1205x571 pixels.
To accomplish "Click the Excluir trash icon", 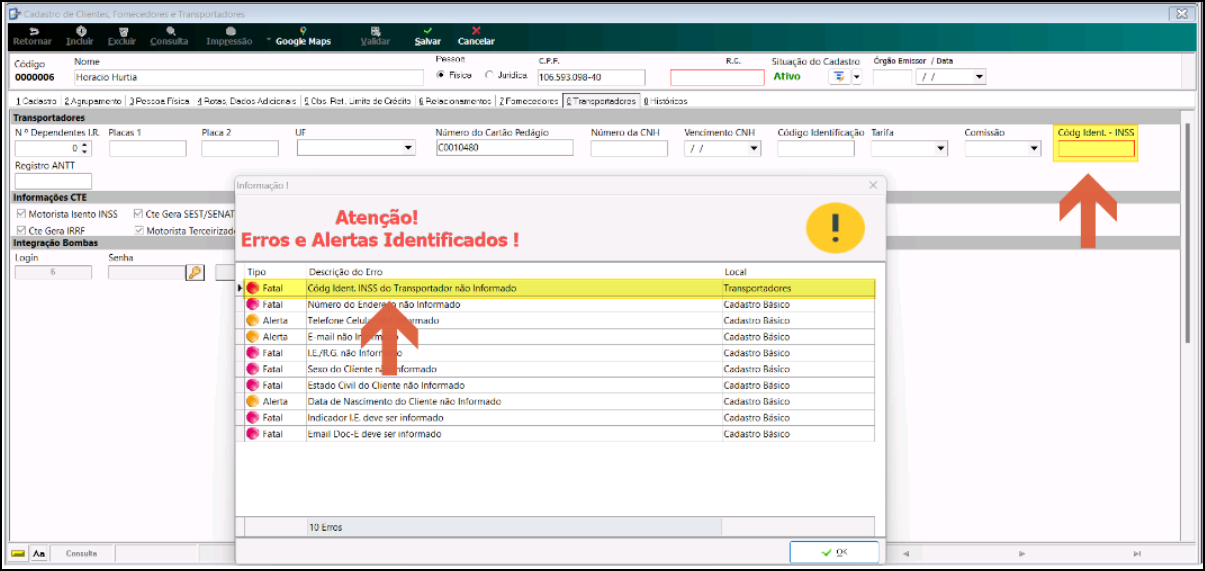I will tap(121, 31).
